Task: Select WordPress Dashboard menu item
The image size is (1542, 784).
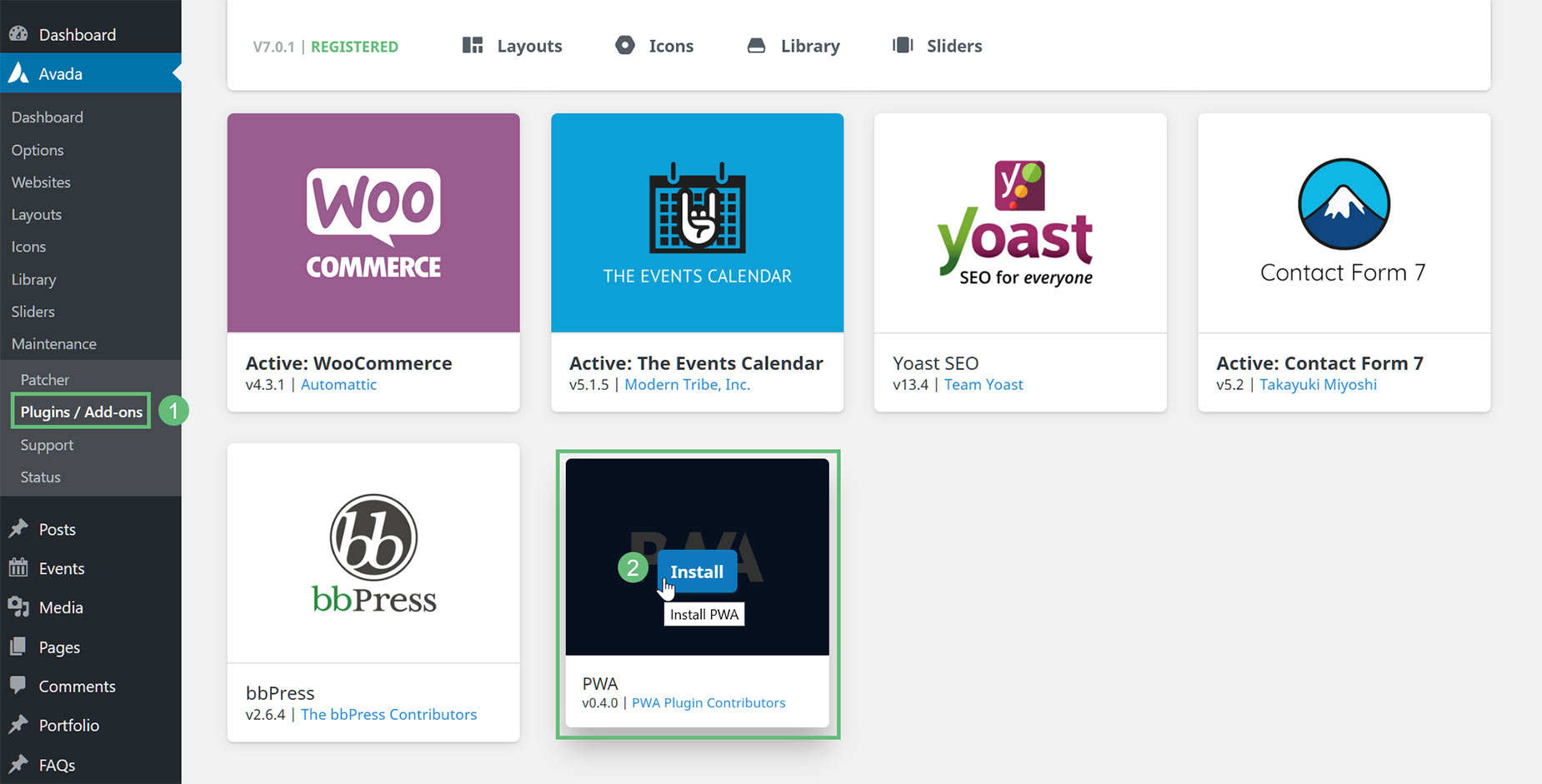Action: click(x=90, y=34)
